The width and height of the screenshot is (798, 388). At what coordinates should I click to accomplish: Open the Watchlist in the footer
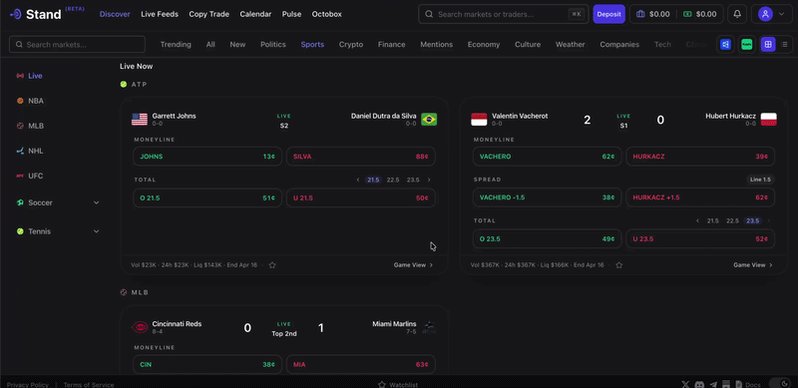(x=397, y=384)
